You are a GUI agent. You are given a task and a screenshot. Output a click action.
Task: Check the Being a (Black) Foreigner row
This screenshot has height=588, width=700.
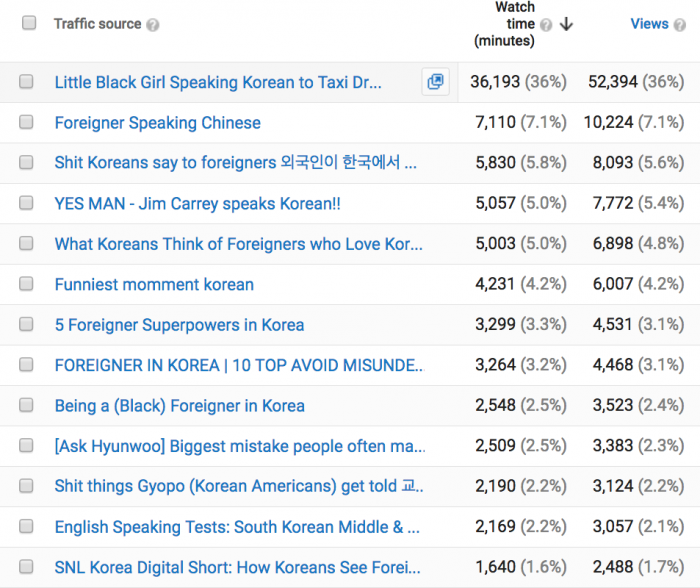(26, 405)
